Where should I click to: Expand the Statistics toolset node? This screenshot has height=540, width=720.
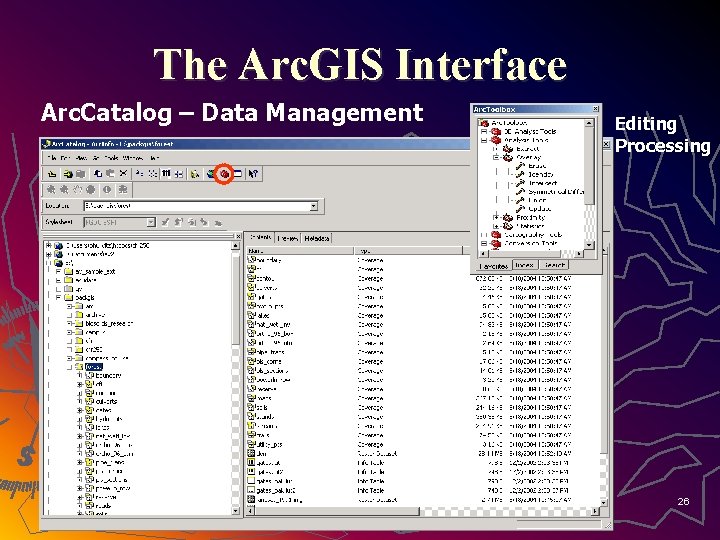point(496,226)
